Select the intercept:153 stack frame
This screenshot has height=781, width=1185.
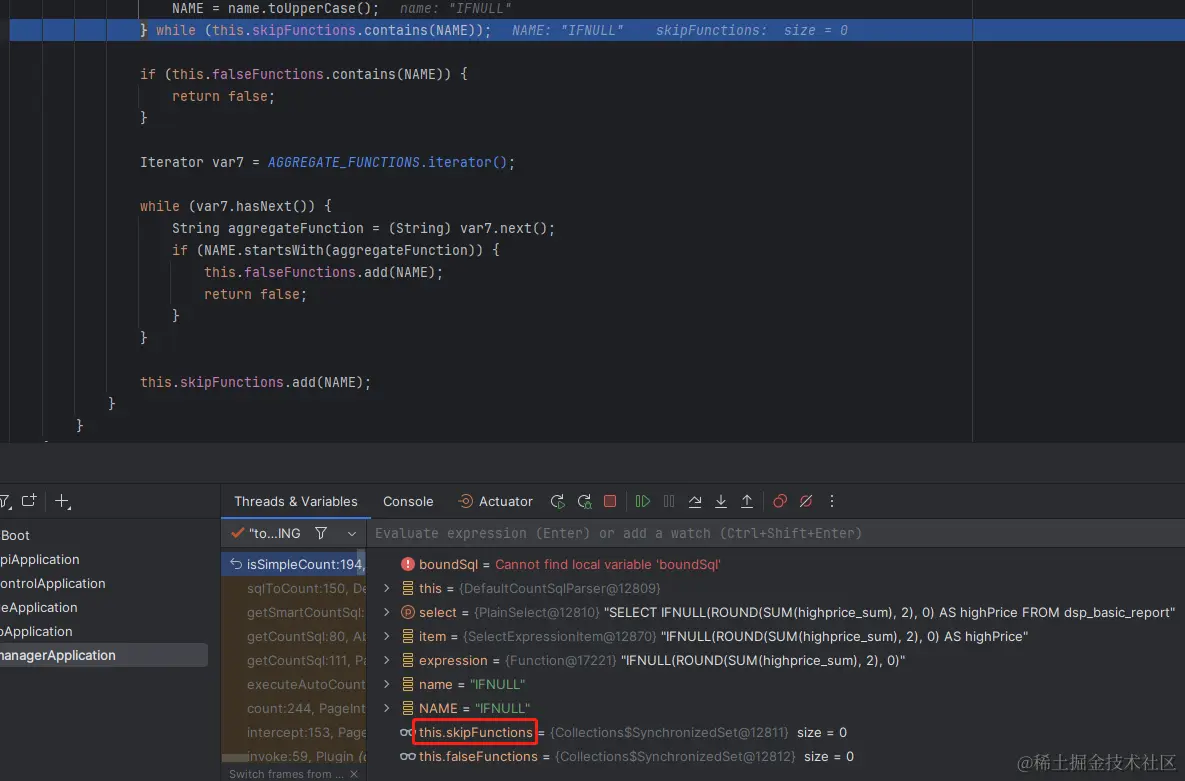point(294,732)
